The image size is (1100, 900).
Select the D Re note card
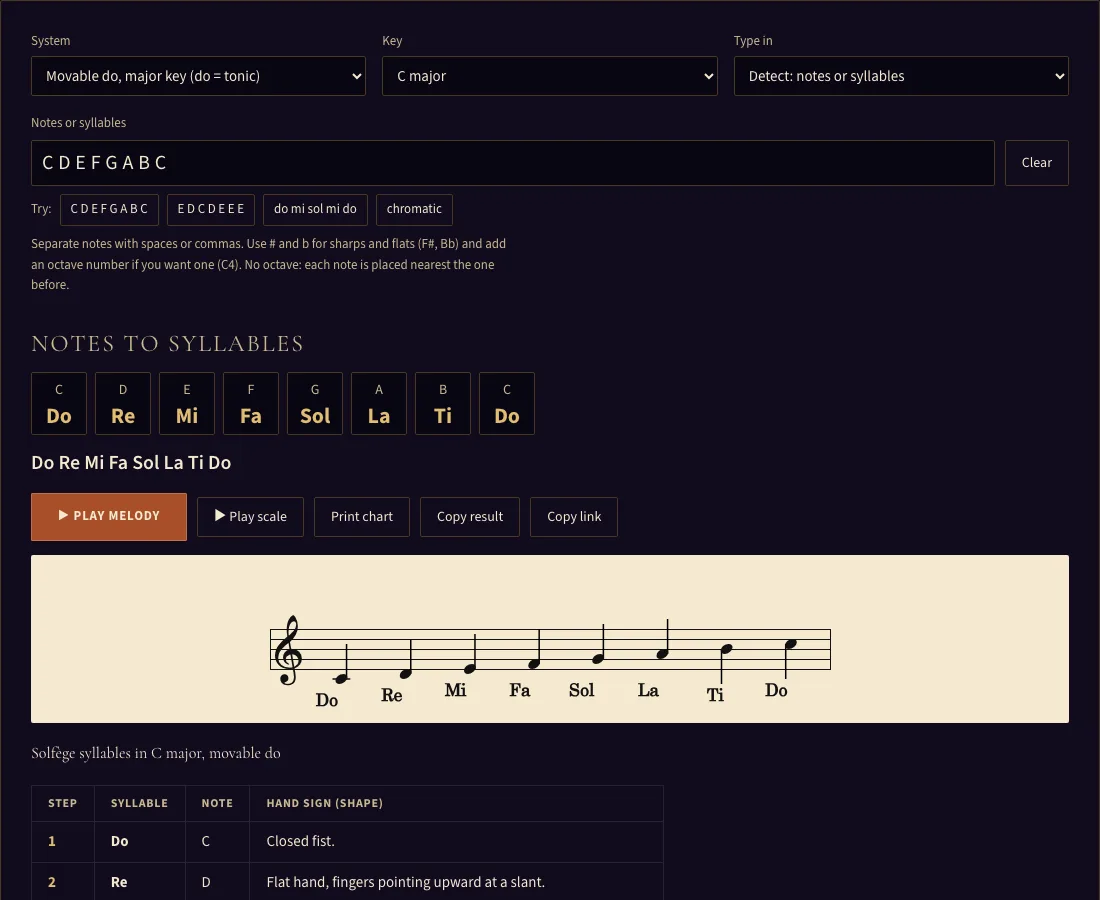(123, 403)
